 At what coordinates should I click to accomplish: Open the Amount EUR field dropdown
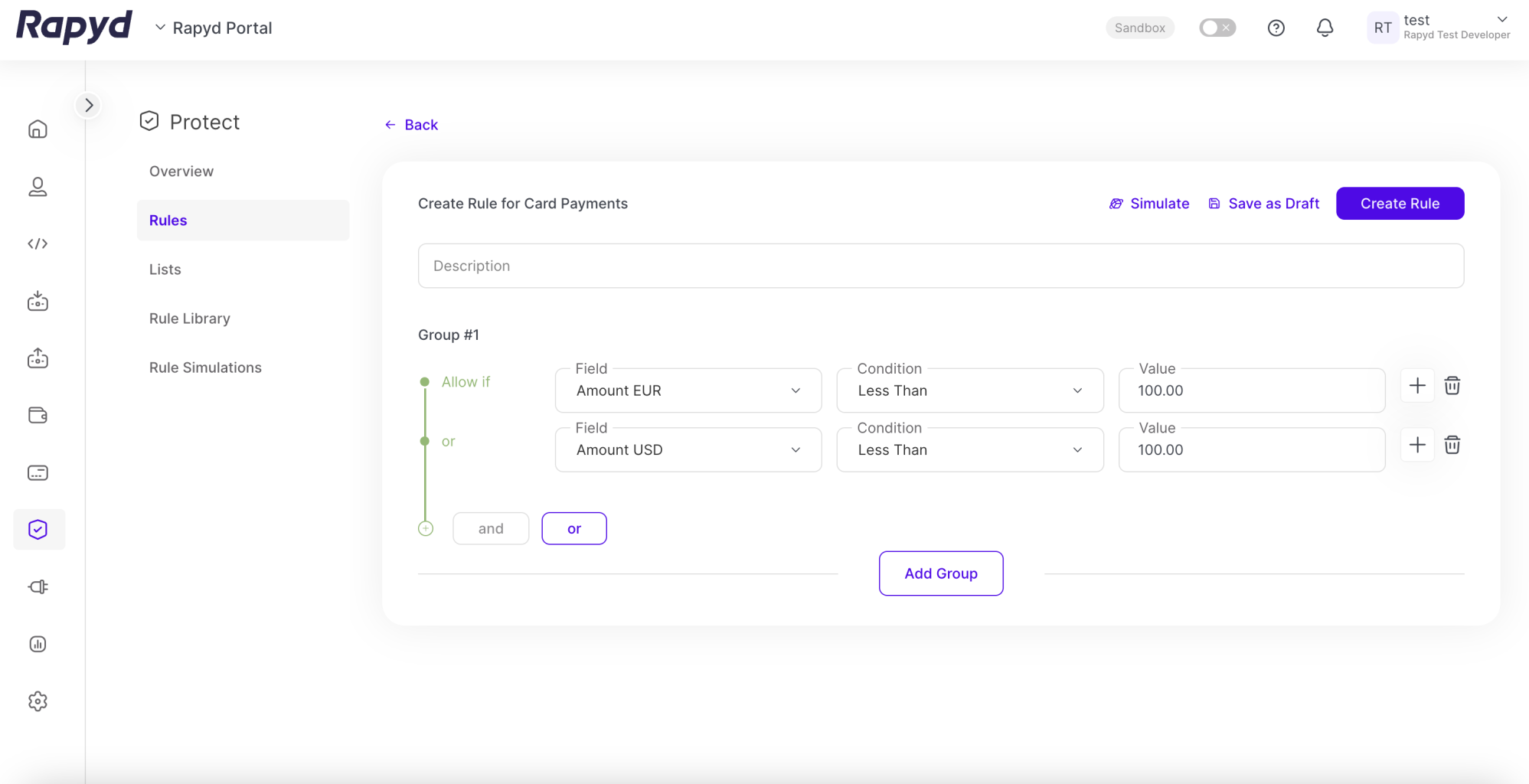coord(688,390)
